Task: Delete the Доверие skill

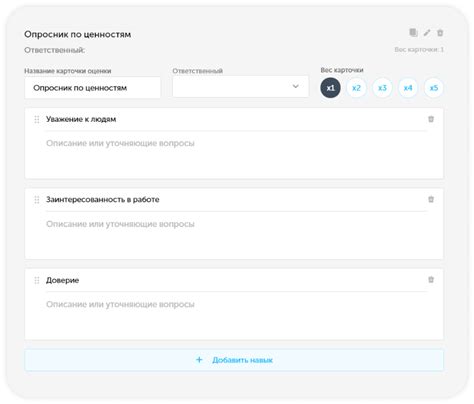Action: pos(431,280)
